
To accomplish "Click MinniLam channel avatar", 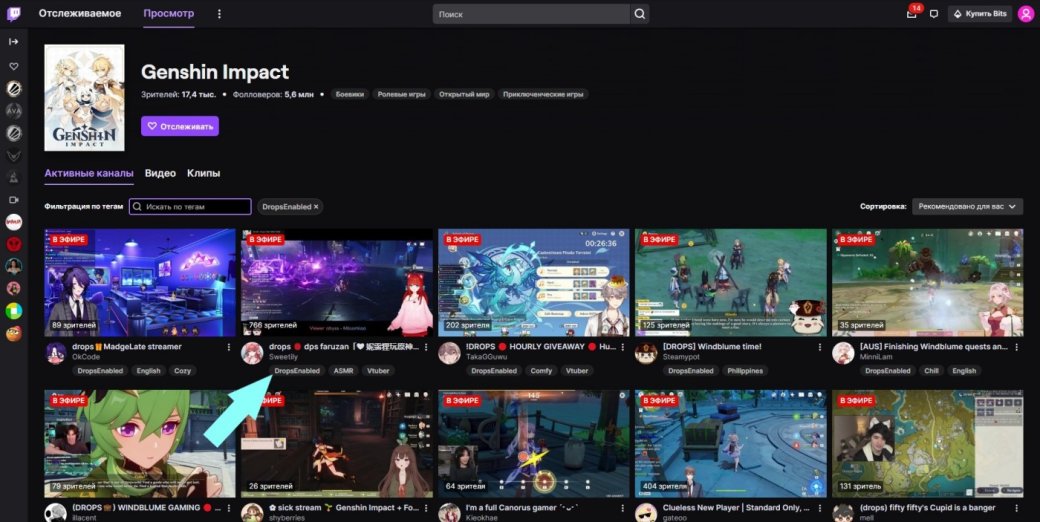I will coord(843,353).
